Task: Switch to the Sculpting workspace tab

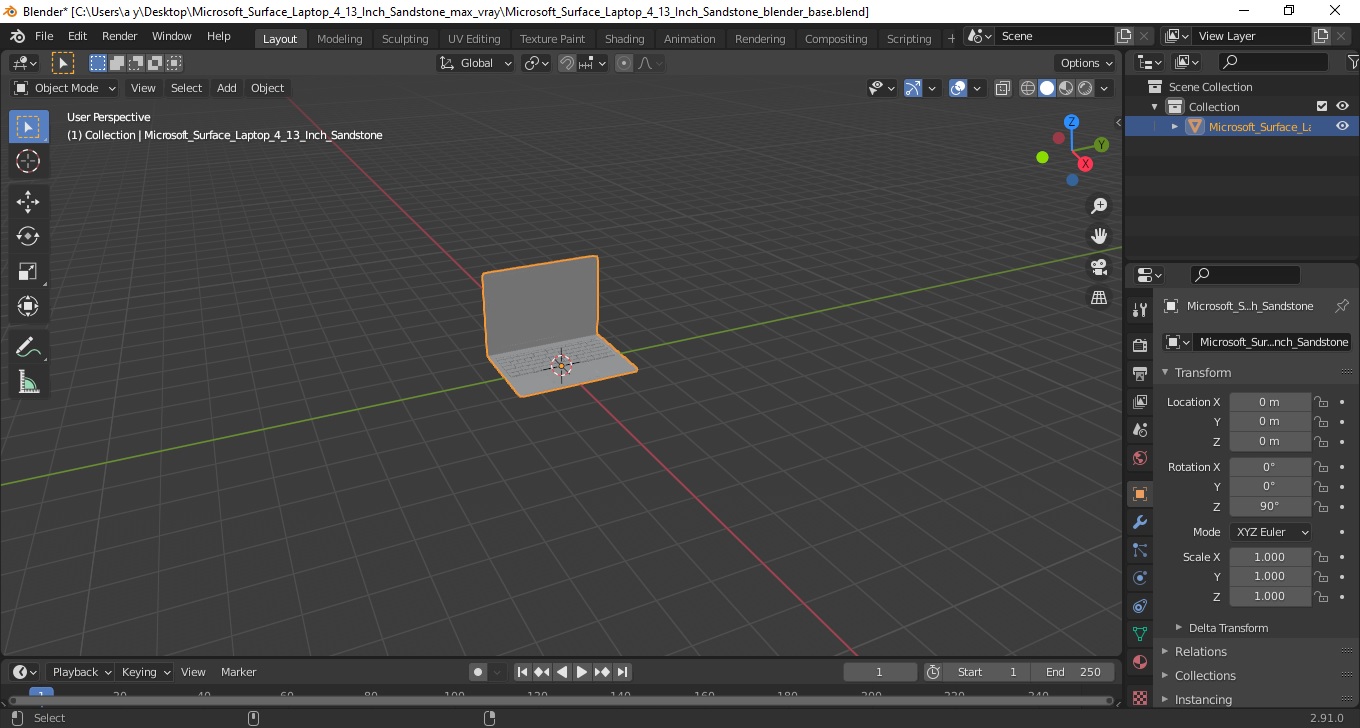Action: point(405,38)
